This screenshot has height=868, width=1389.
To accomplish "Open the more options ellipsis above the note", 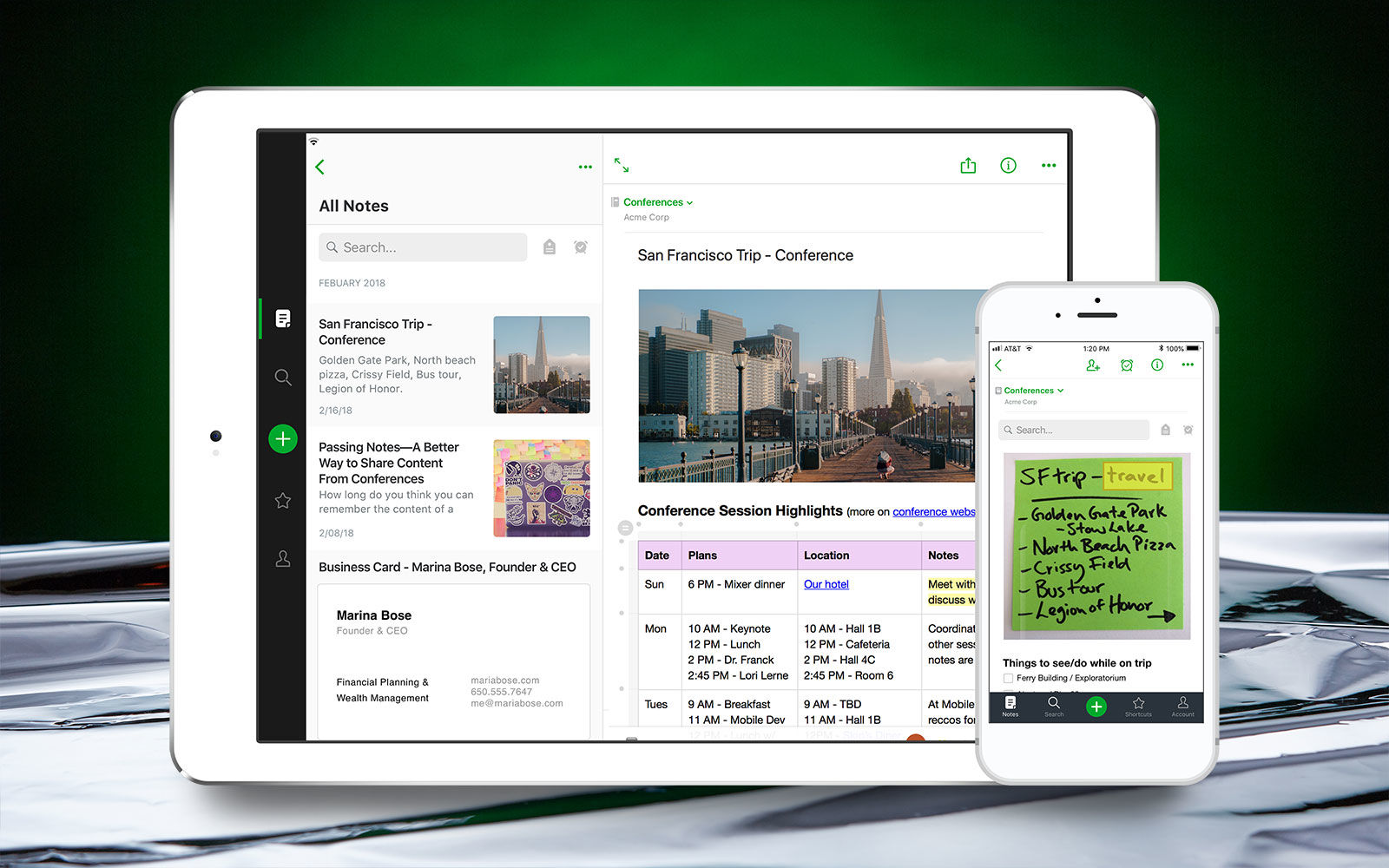I will [x=1048, y=165].
